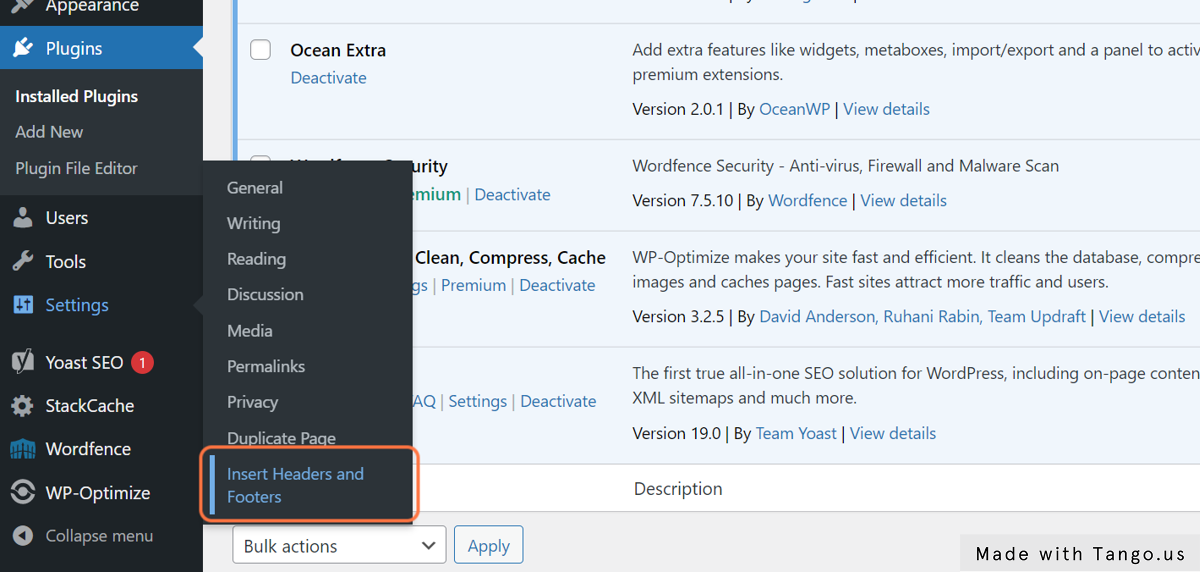Click Version 7.5.10 text
The image size is (1200, 572).
click(683, 201)
